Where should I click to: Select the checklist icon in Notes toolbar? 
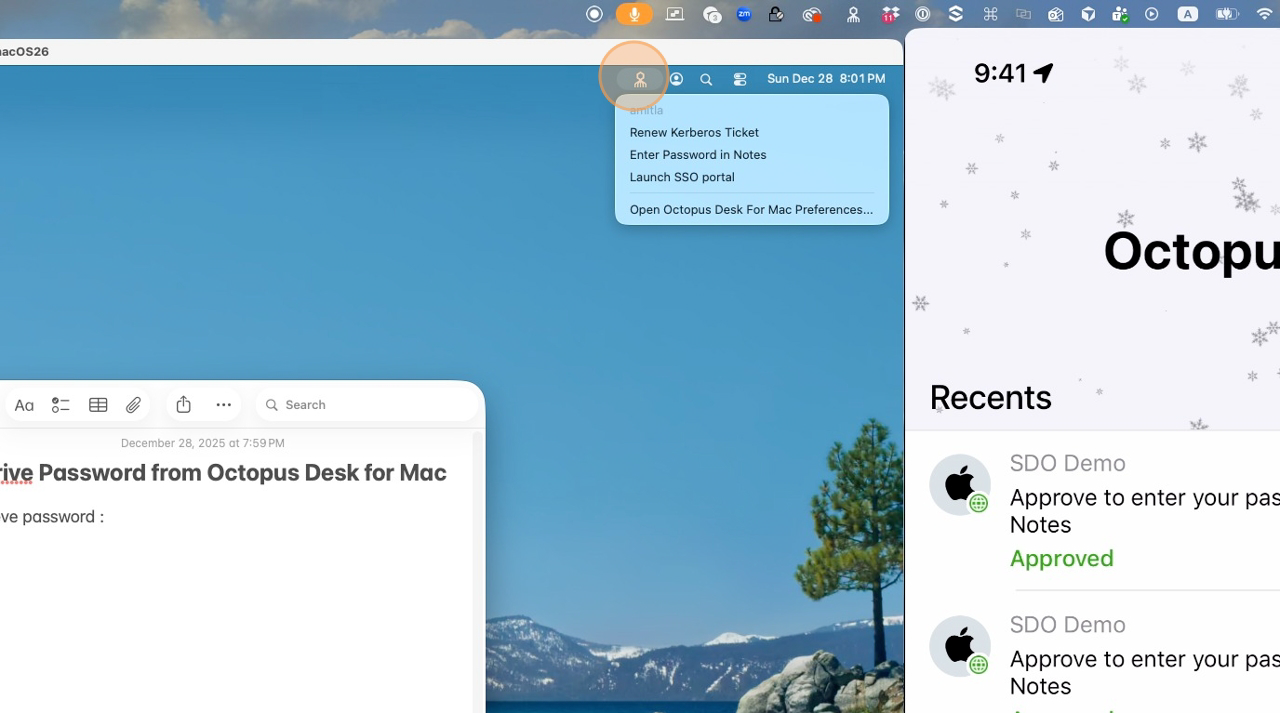click(x=60, y=404)
